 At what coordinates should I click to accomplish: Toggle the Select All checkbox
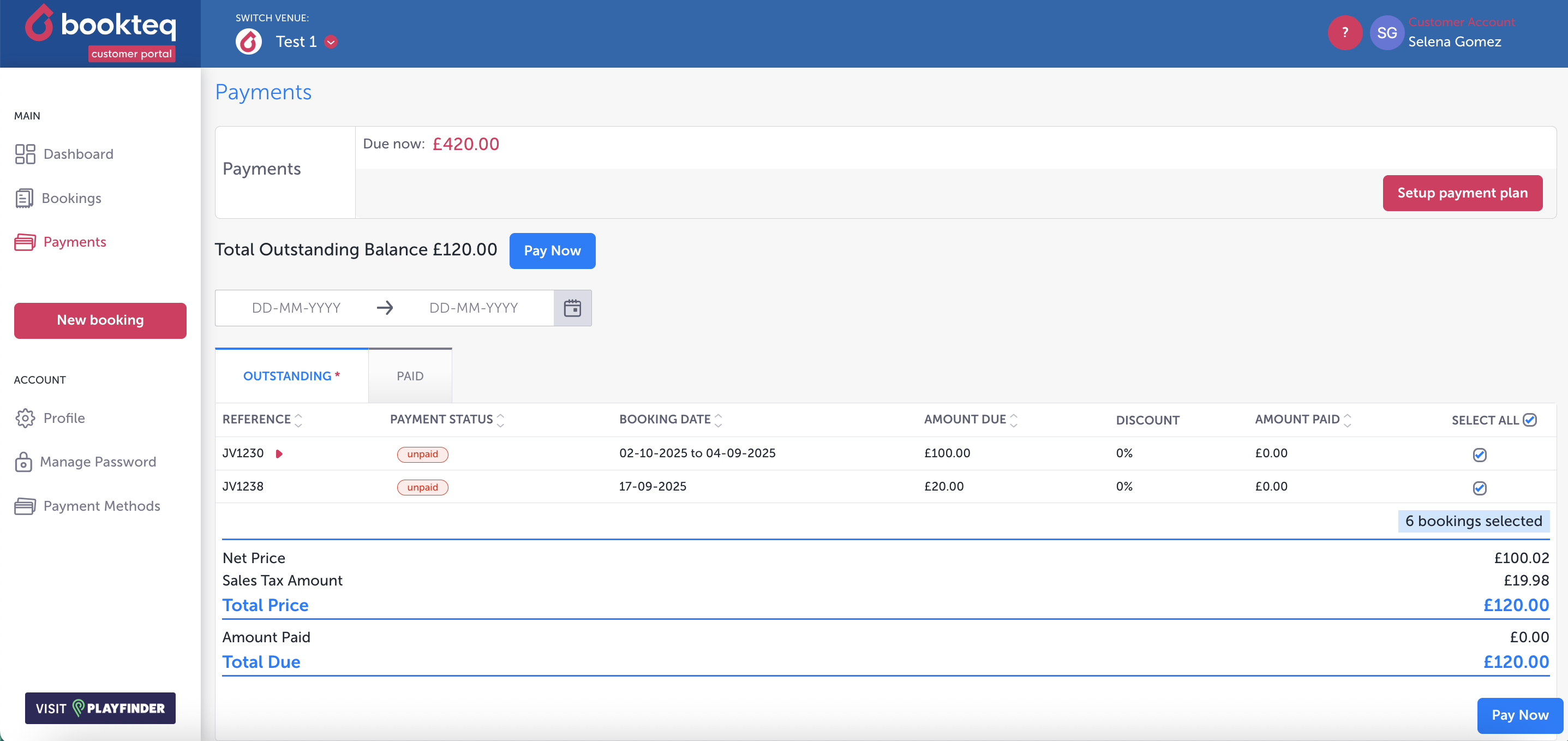click(x=1529, y=420)
